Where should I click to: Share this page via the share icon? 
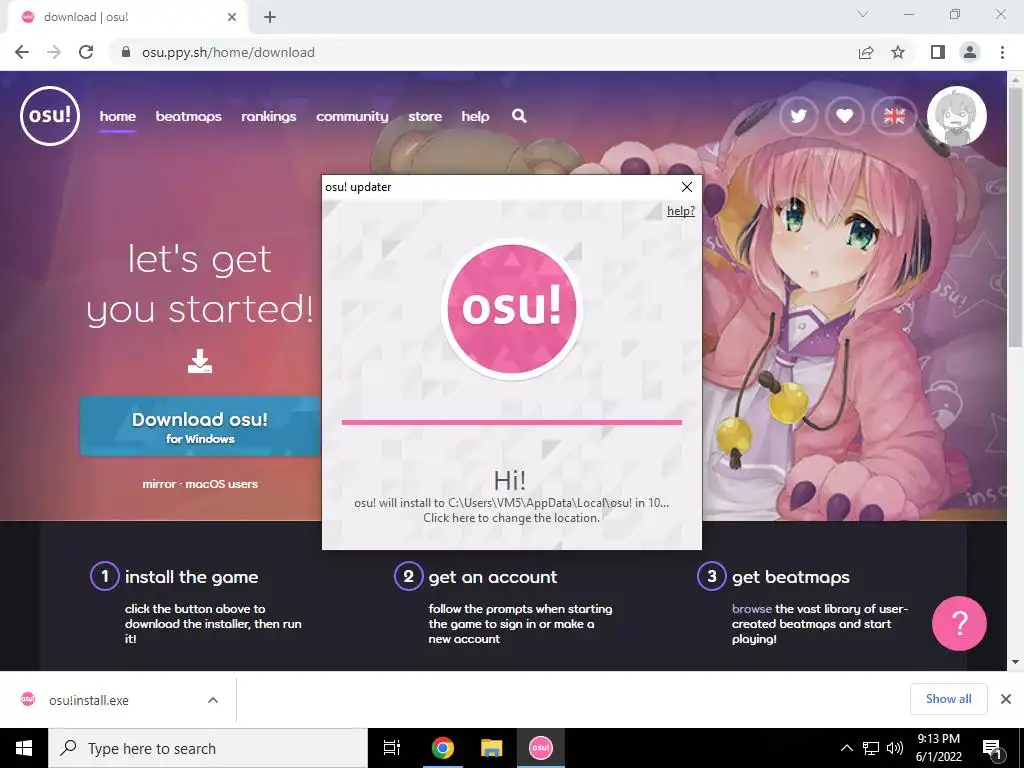(866, 52)
